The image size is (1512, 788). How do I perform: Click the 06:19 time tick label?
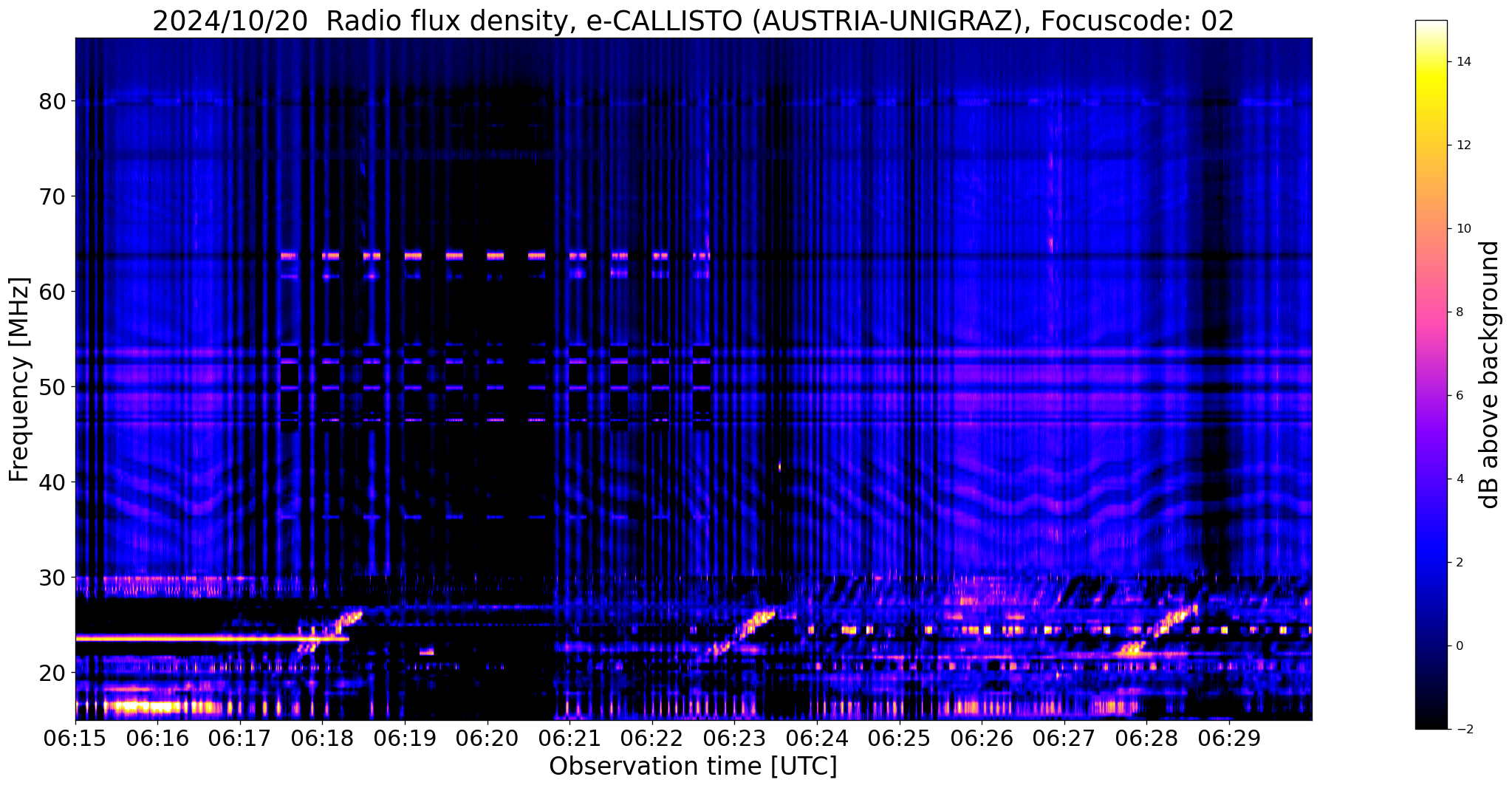(405, 738)
